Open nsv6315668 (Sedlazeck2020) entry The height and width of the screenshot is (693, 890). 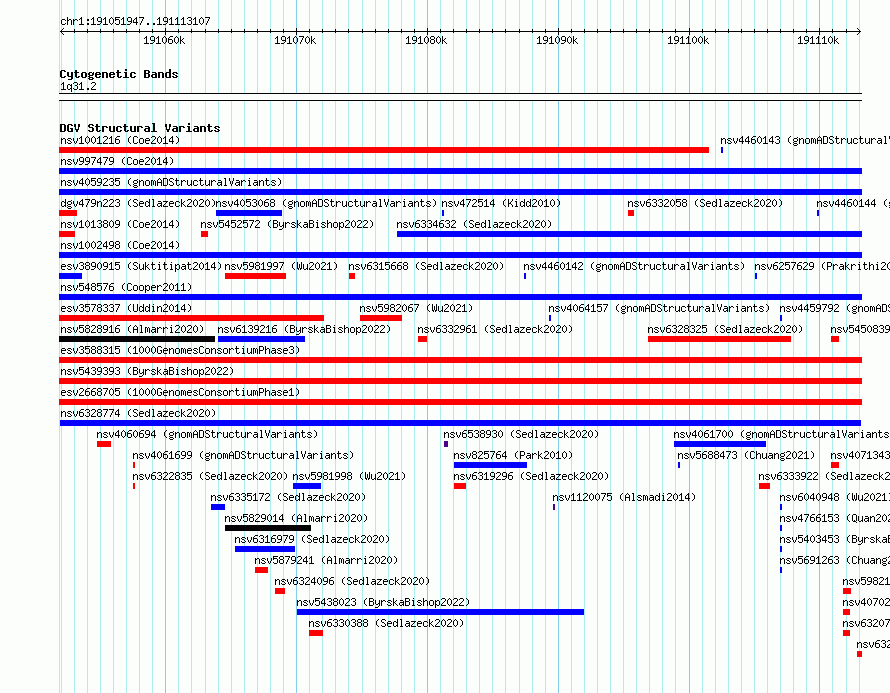tap(426, 266)
